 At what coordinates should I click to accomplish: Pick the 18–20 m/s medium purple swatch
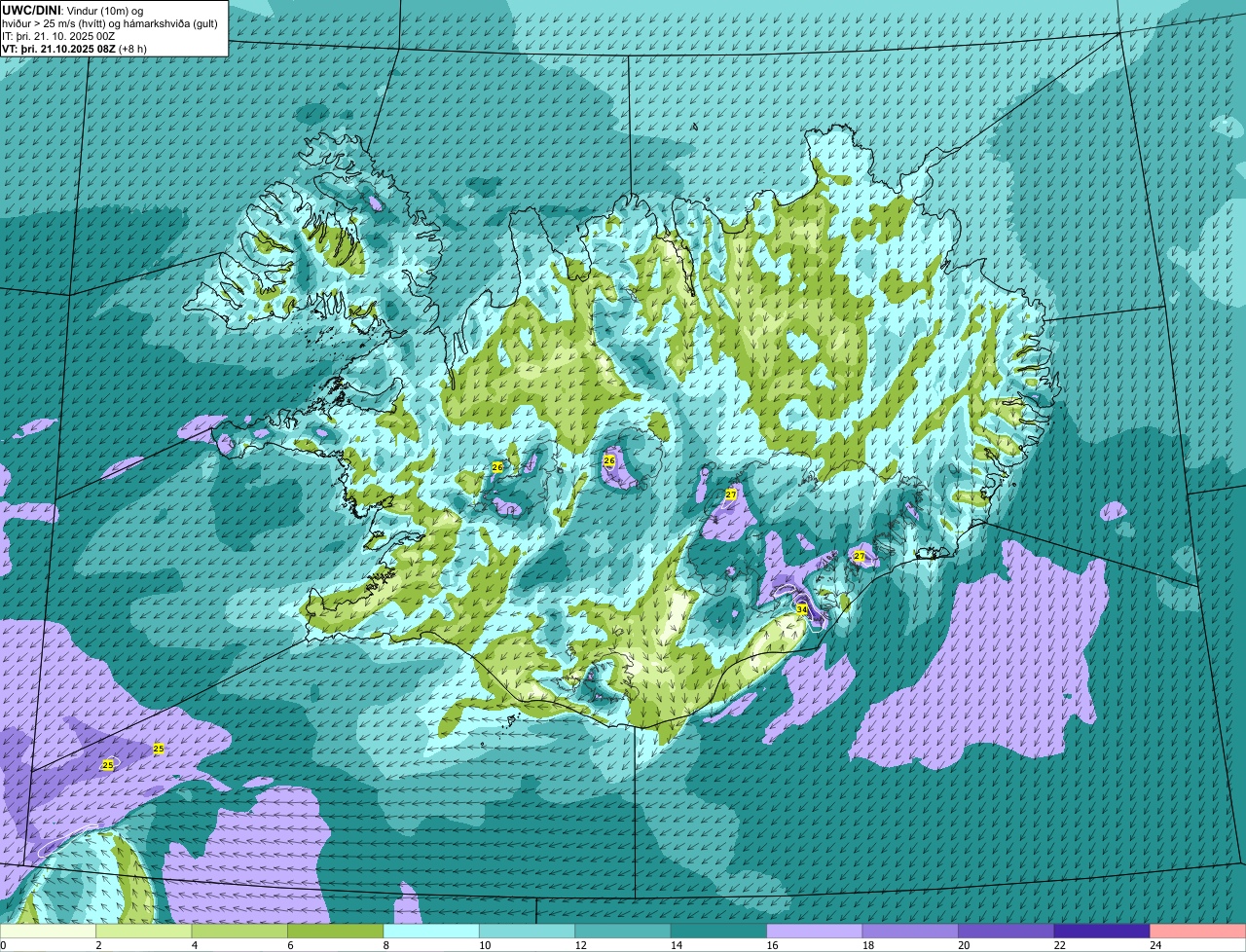point(910,931)
